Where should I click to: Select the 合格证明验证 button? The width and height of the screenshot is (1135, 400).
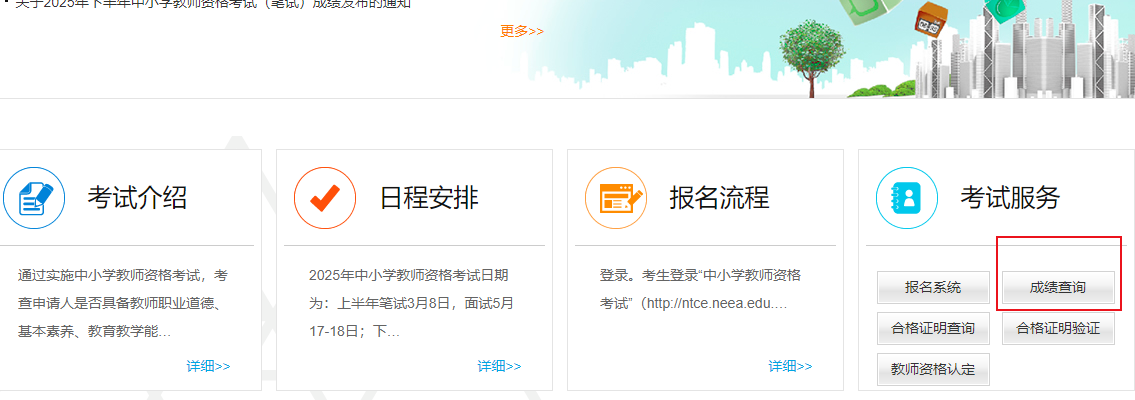(x=1058, y=328)
